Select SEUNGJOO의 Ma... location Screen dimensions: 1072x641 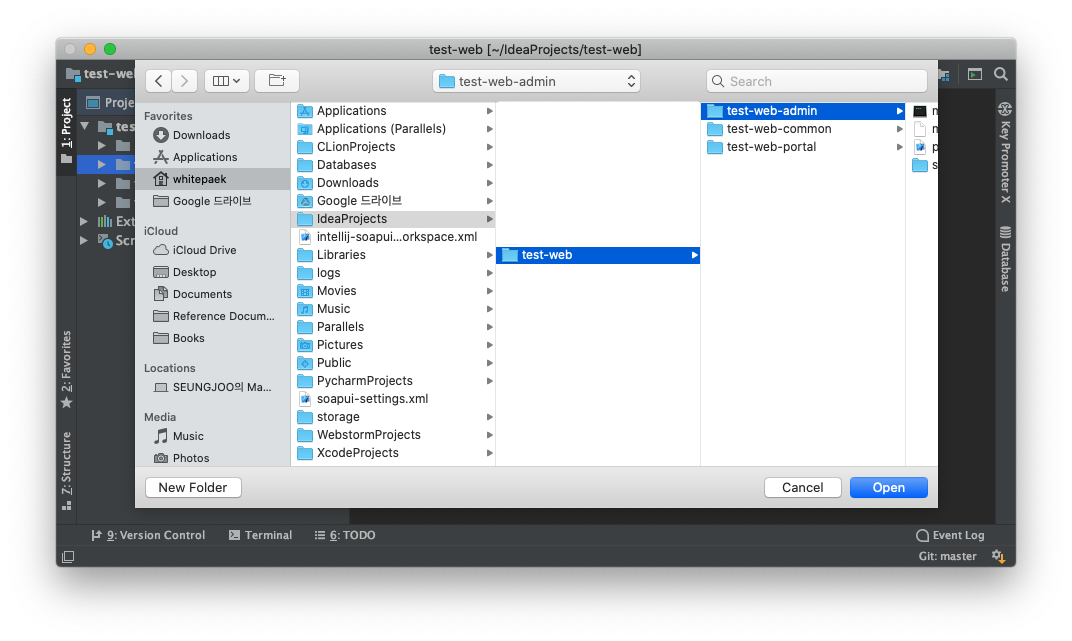(213, 387)
